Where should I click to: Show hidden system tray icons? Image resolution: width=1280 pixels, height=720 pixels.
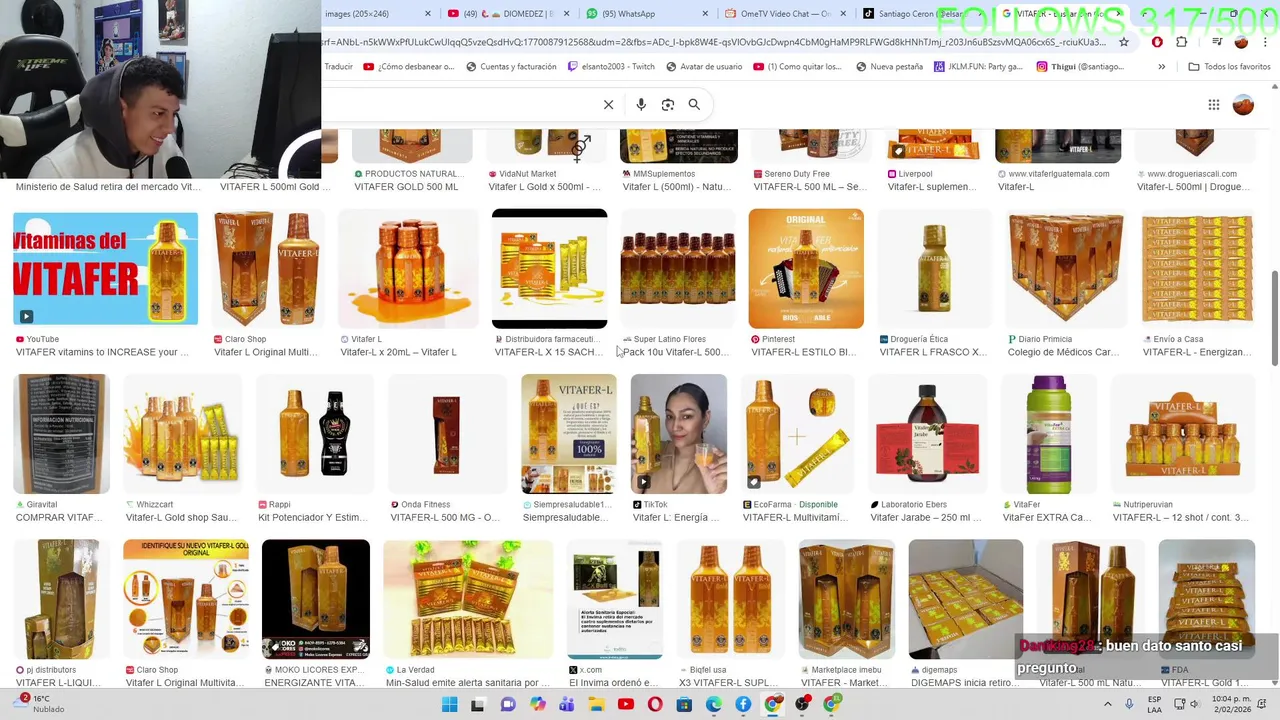pyautogui.click(x=1107, y=704)
